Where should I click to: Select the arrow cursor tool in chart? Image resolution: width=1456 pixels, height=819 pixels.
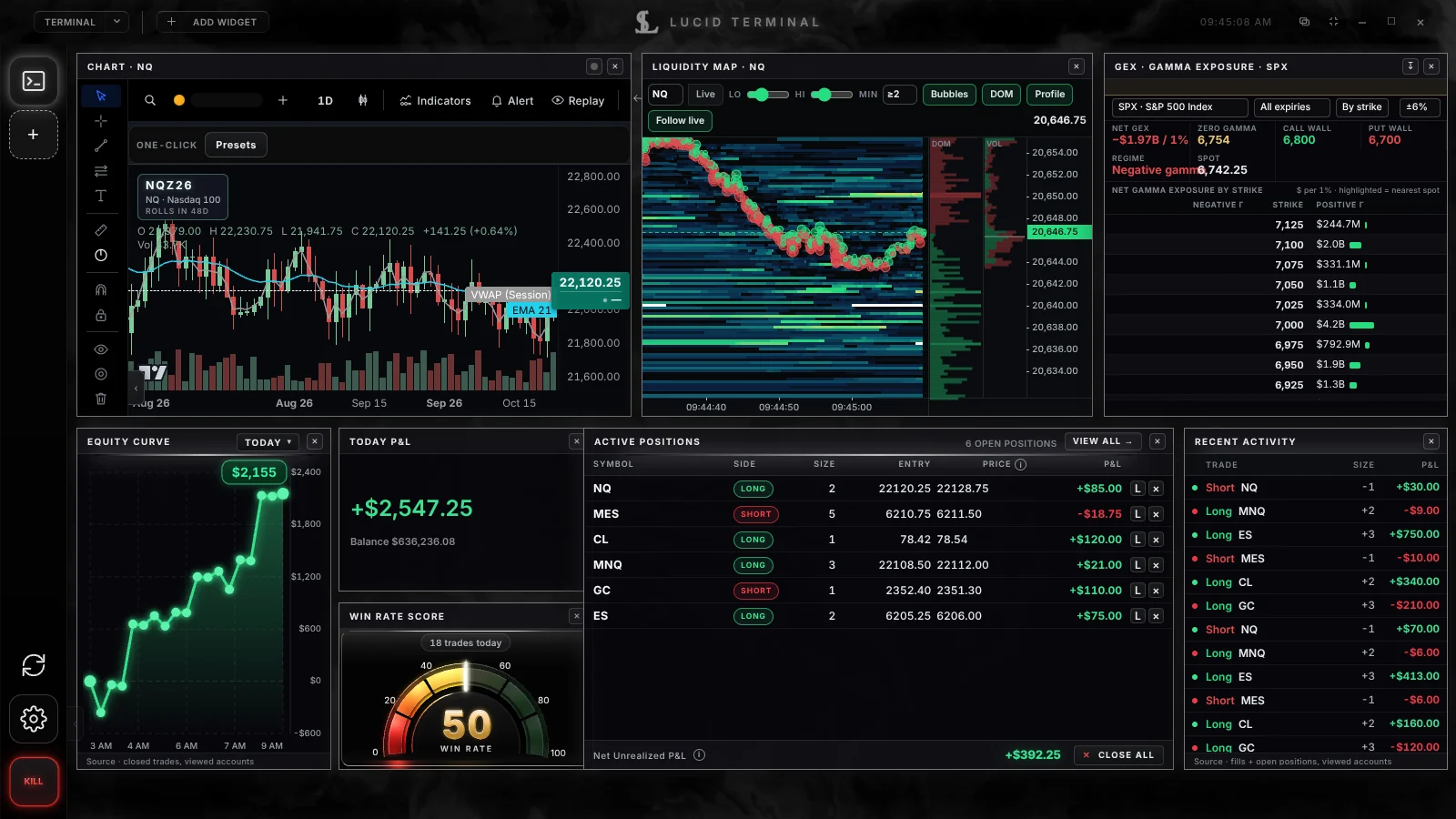[x=101, y=96]
